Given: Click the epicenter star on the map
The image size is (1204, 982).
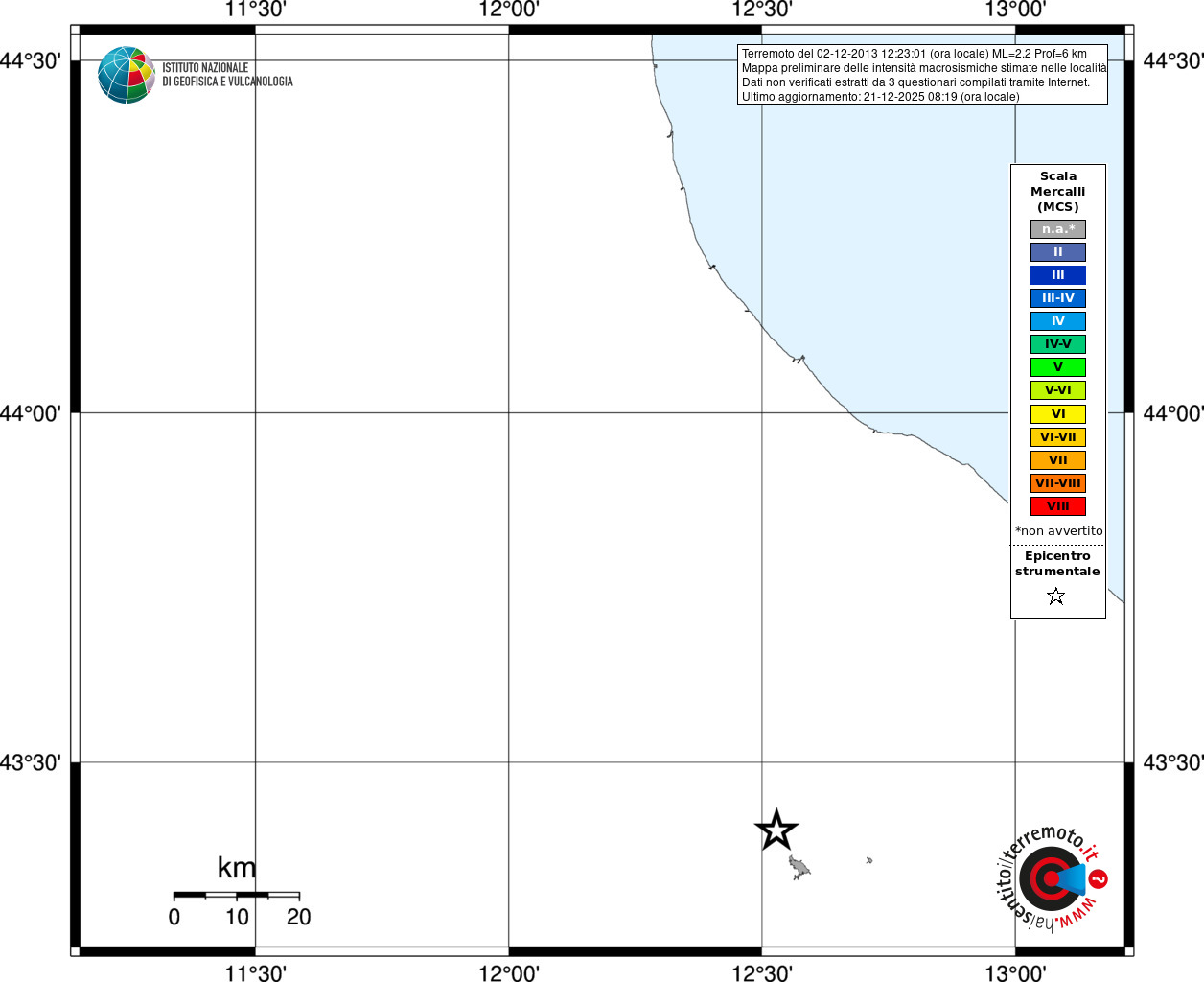Looking at the screenshot, I should [x=776, y=830].
